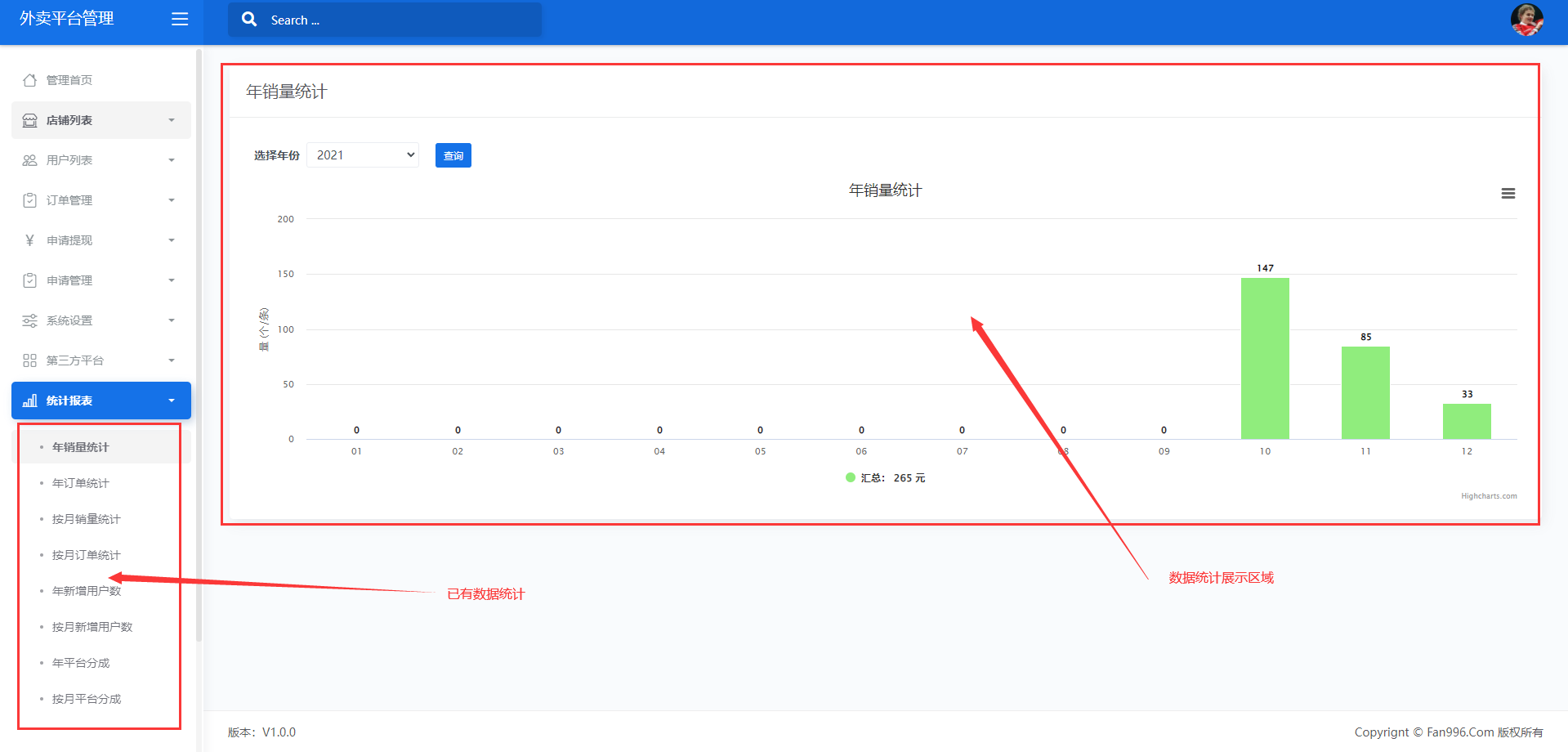
Task: Click the month 11 bar showing 85
Action: point(1365,392)
